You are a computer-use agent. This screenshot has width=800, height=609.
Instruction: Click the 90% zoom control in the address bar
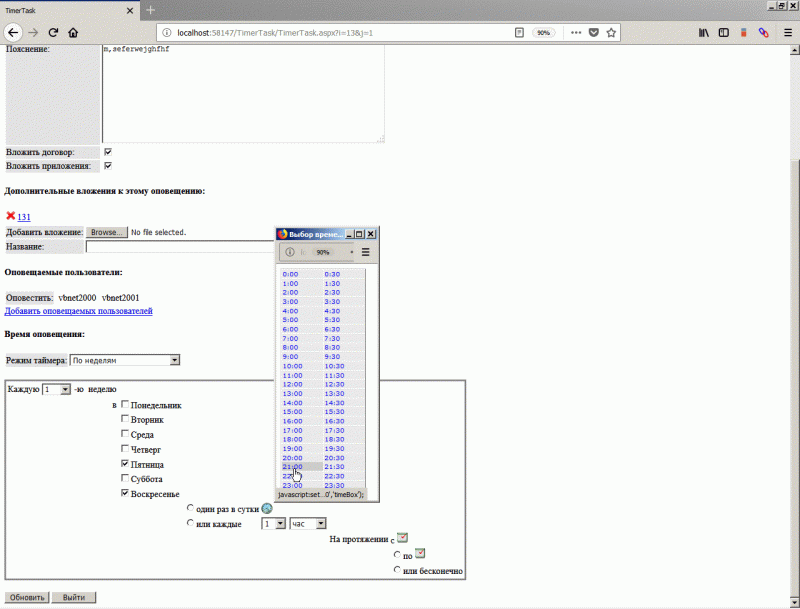tap(543, 32)
